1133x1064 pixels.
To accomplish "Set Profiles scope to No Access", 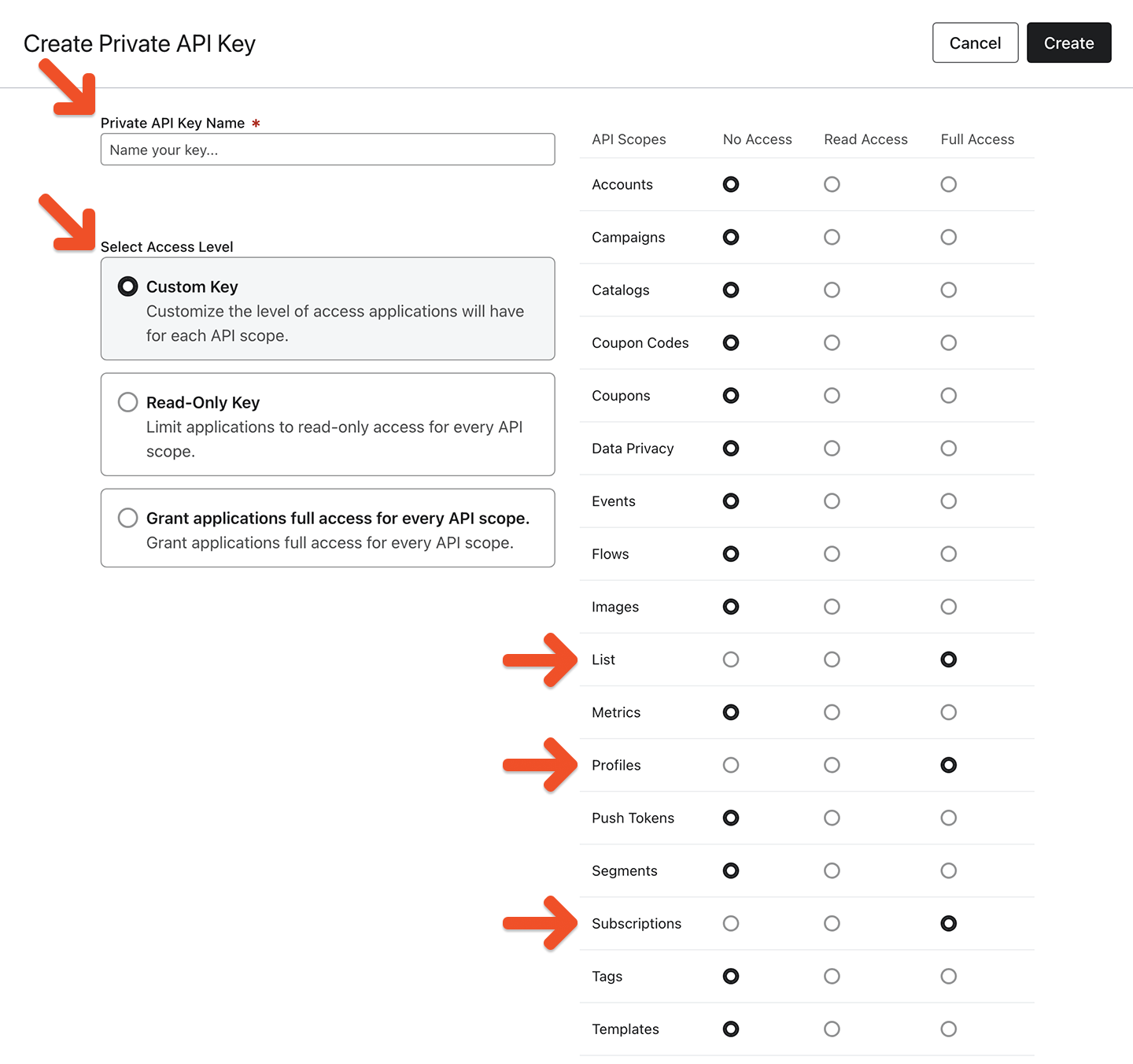I will click(x=731, y=764).
